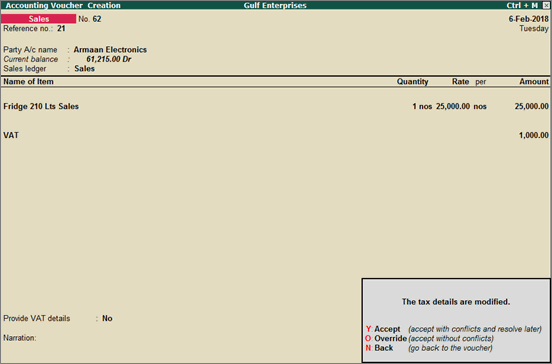Edit the Party A/c name Armaan Electronics

pos(110,50)
